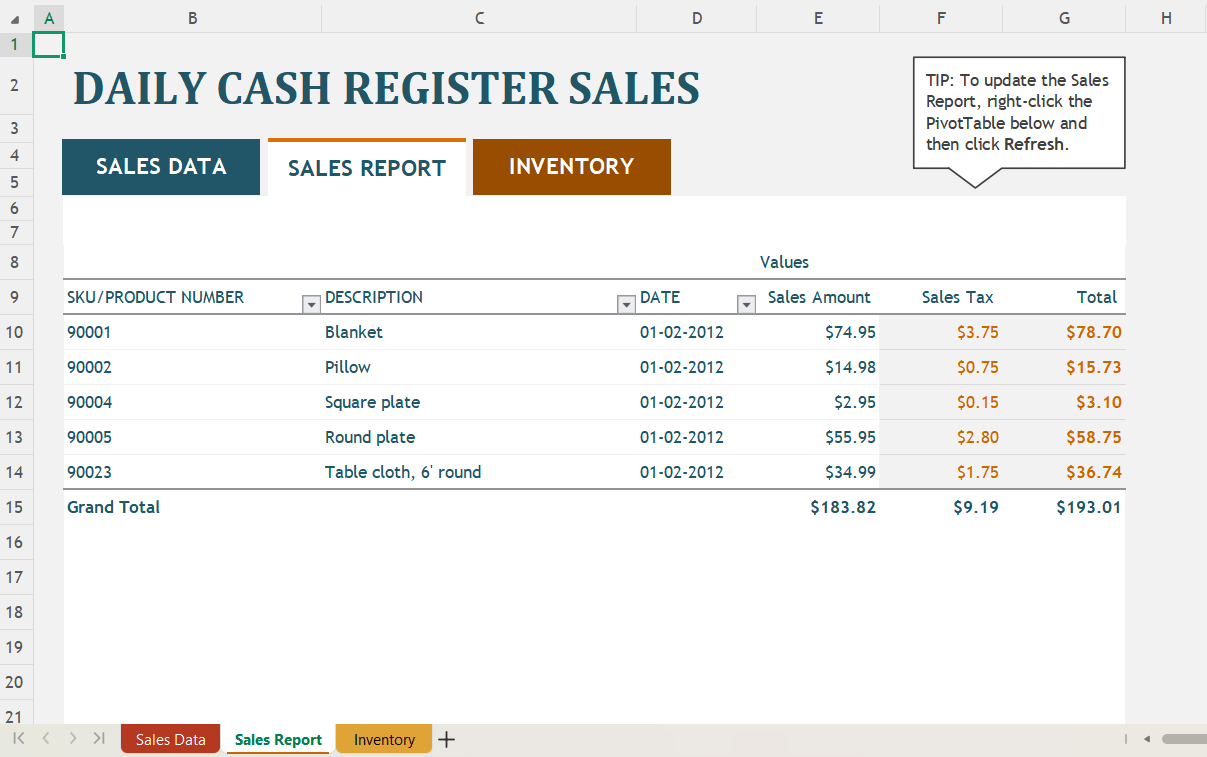Click the INVENTORY navigation button
Image resolution: width=1207 pixels, height=757 pixels.
point(572,167)
